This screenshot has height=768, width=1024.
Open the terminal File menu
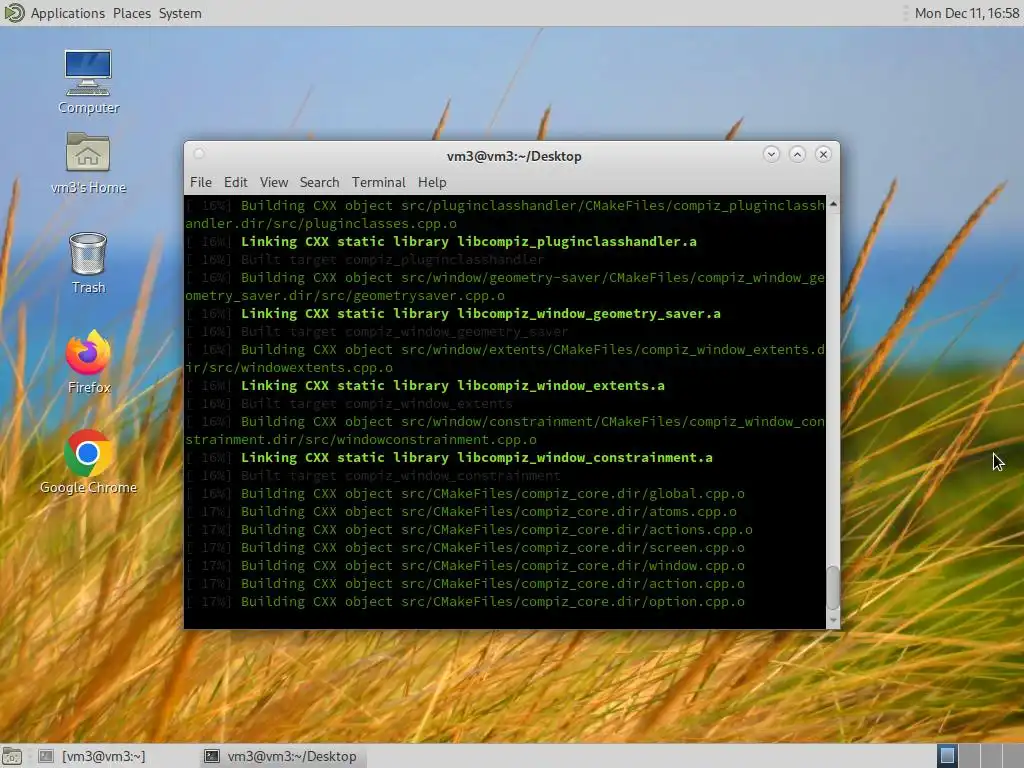pyautogui.click(x=200, y=182)
